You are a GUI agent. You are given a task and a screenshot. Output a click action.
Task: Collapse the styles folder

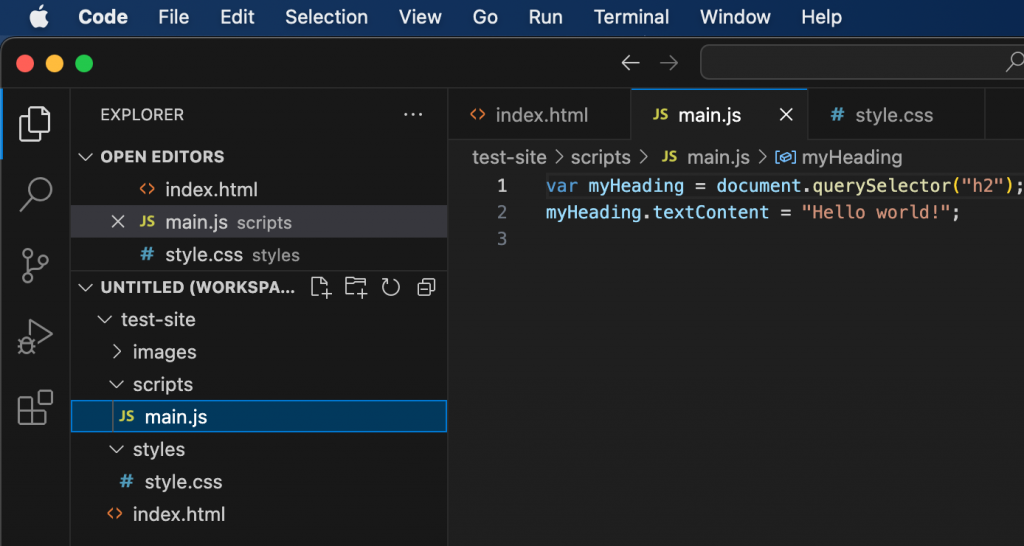[x=117, y=450]
